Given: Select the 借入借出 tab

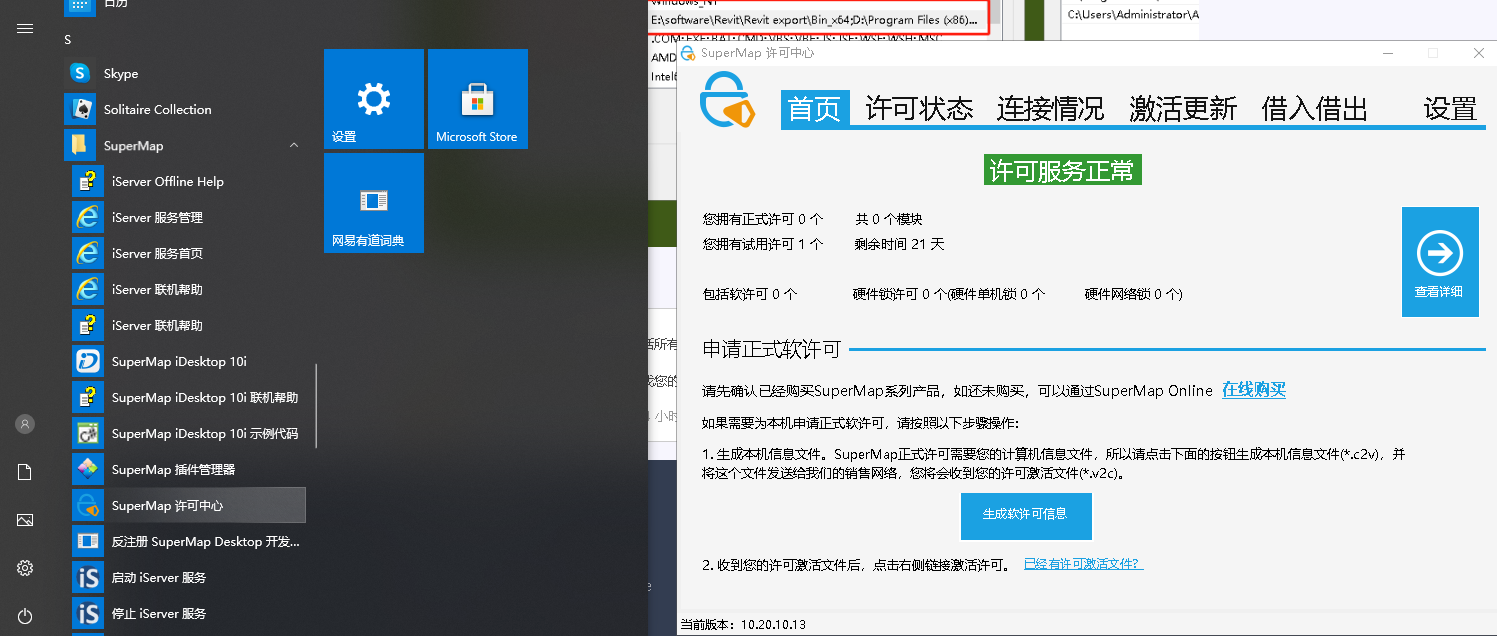Looking at the screenshot, I should [x=1315, y=108].
